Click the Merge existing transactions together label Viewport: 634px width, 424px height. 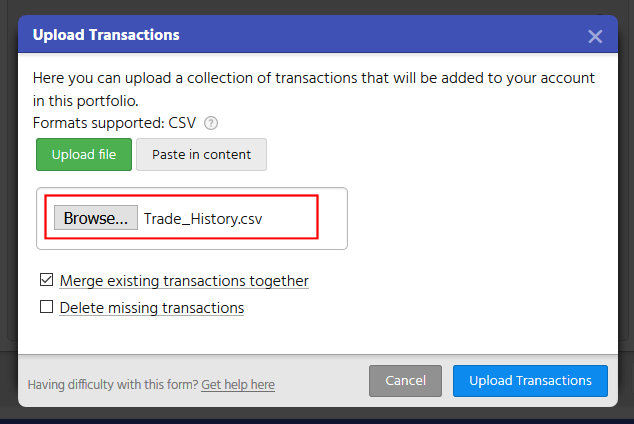tap(184, 282)
